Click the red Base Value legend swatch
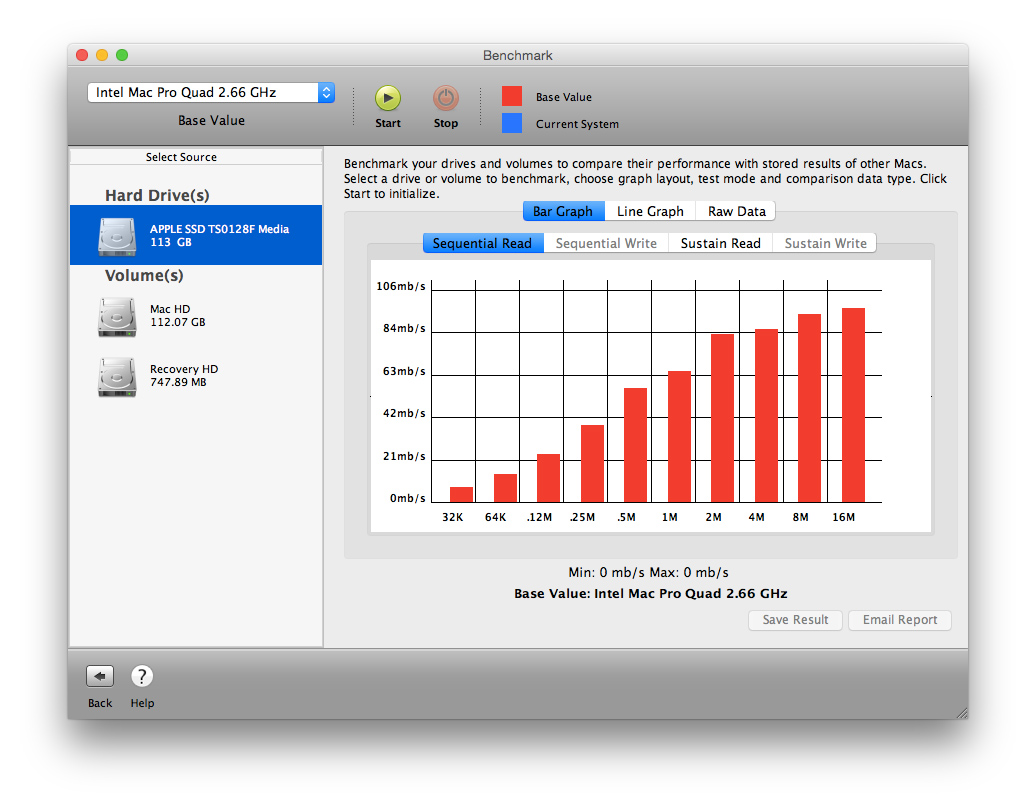The image size is (1036, 811). point(512,96)
